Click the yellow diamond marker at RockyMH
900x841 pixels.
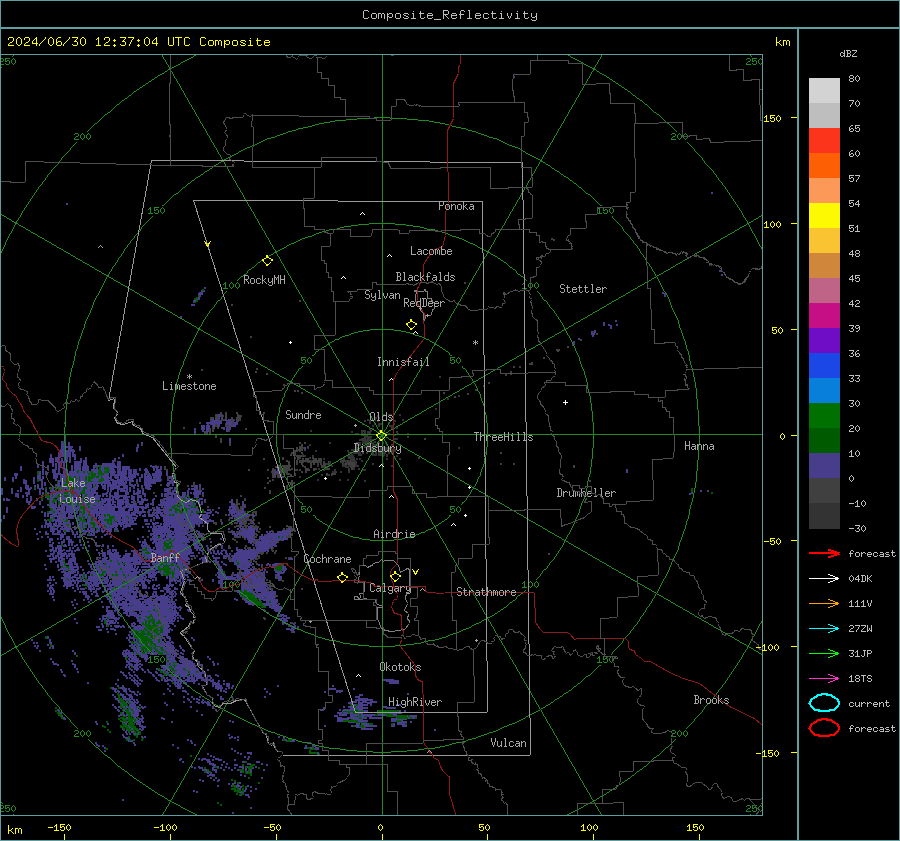pyautogui.click(x=267, y=261)
